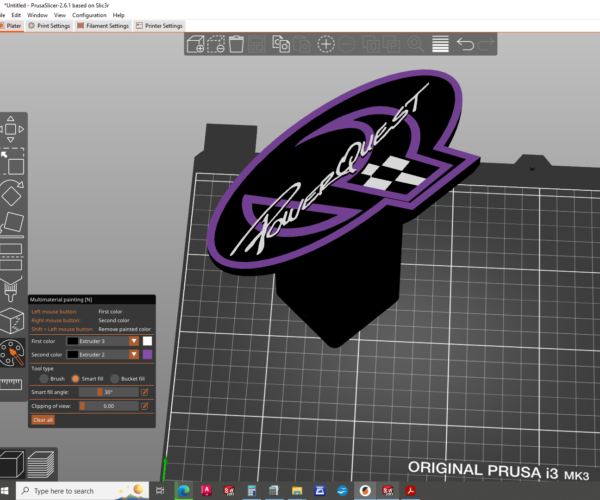Open Windows Start menu button
This screenshot has height=500, width=600.
[5, 491]
